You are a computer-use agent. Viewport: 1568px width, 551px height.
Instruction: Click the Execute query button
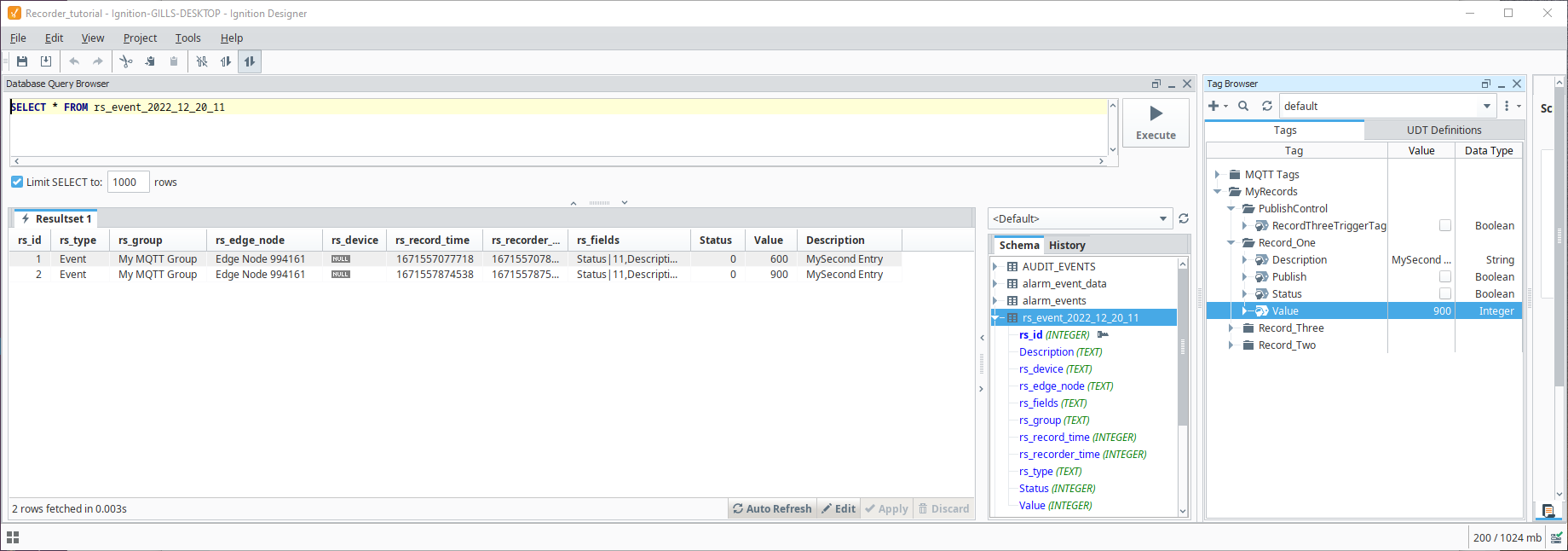[x=1156, y=123]
